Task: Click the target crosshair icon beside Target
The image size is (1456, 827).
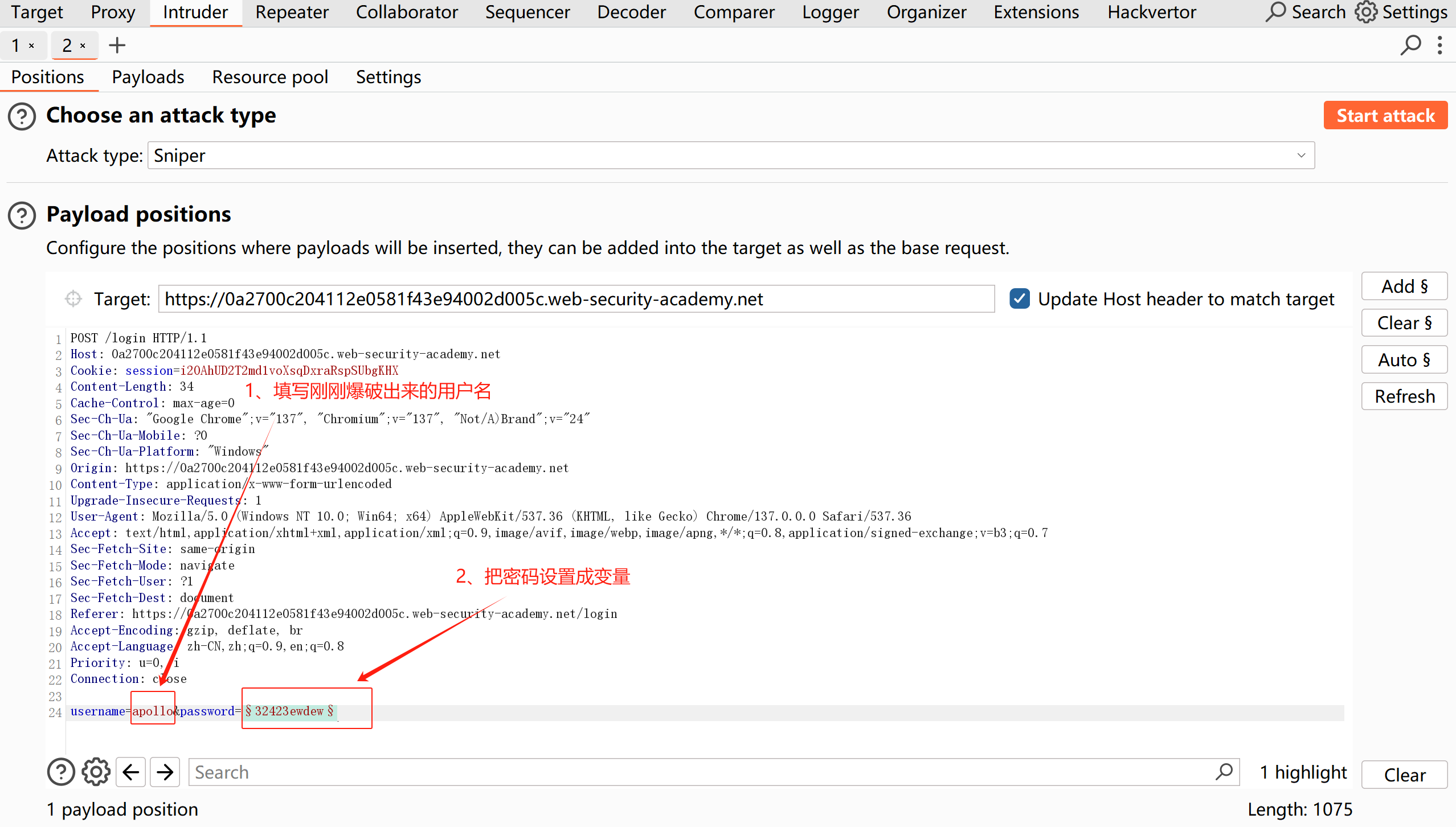Action: click(x=73, y=298)
